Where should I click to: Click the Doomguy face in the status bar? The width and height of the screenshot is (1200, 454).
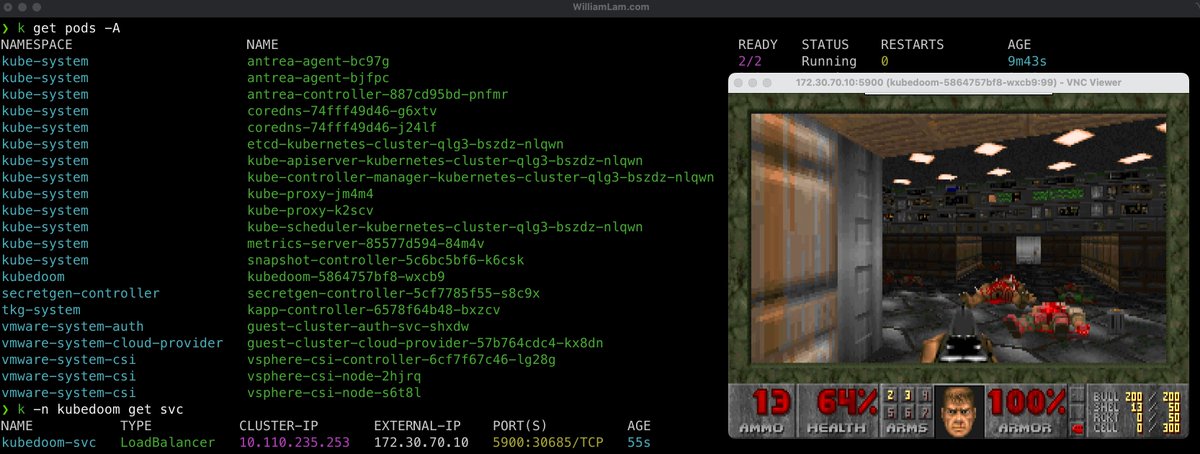[x=960, y=411]
